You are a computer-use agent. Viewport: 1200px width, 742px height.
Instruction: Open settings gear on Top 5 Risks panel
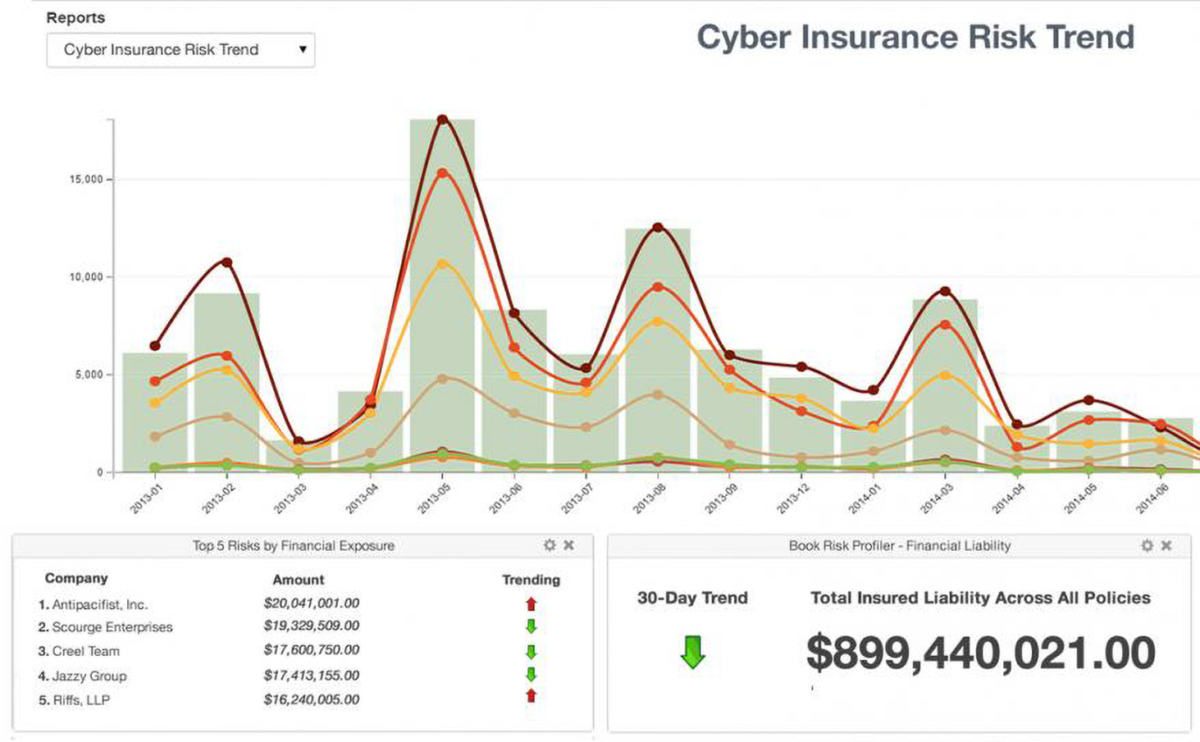pos(549,546)
